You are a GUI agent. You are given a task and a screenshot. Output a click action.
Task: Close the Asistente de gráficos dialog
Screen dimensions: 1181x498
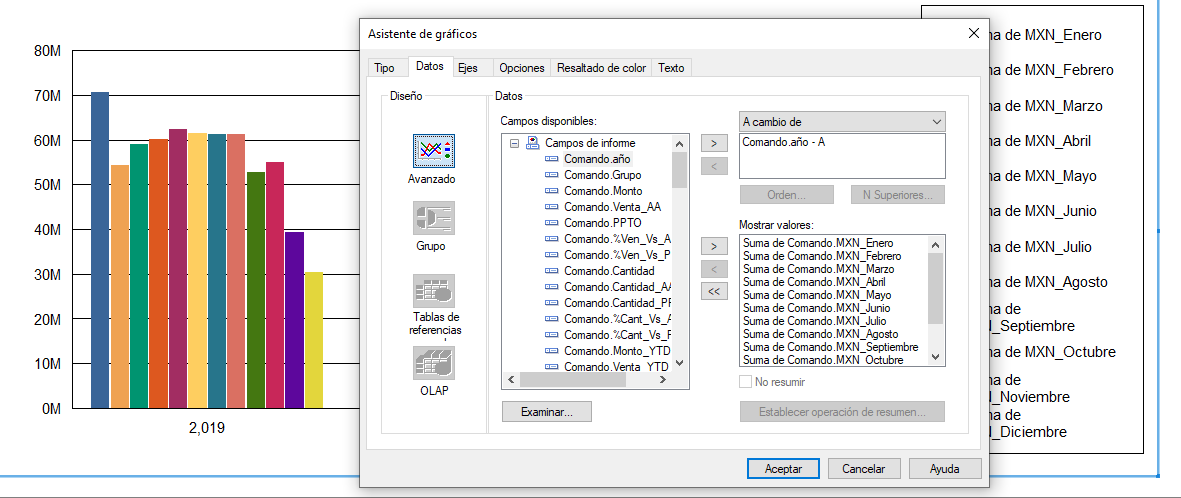coord(972,33)
